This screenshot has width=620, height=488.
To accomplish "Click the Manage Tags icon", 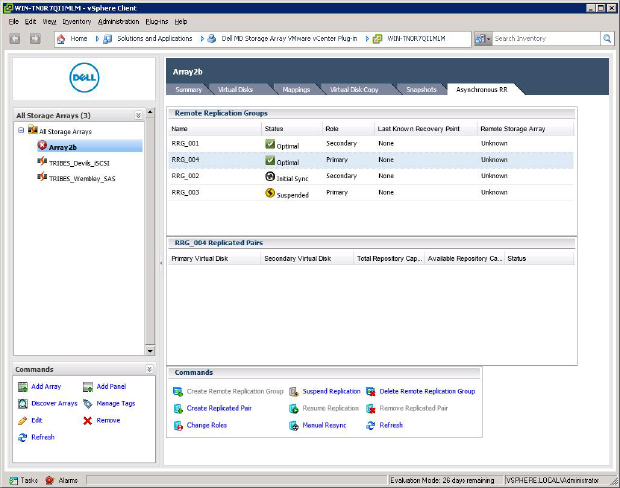I will pos(88,403).
